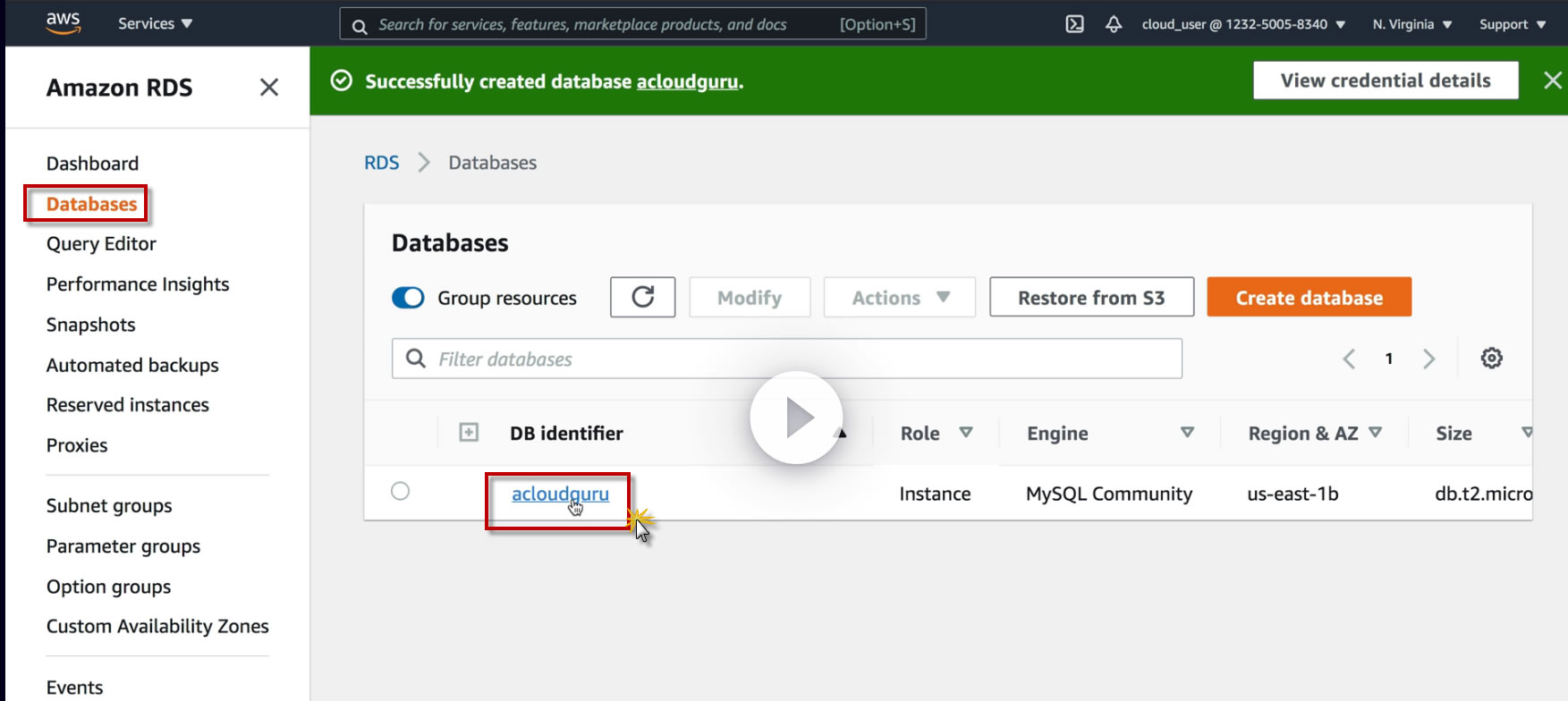
Task: Dismiss the green success banner
Action: [x=1552, y=80]
